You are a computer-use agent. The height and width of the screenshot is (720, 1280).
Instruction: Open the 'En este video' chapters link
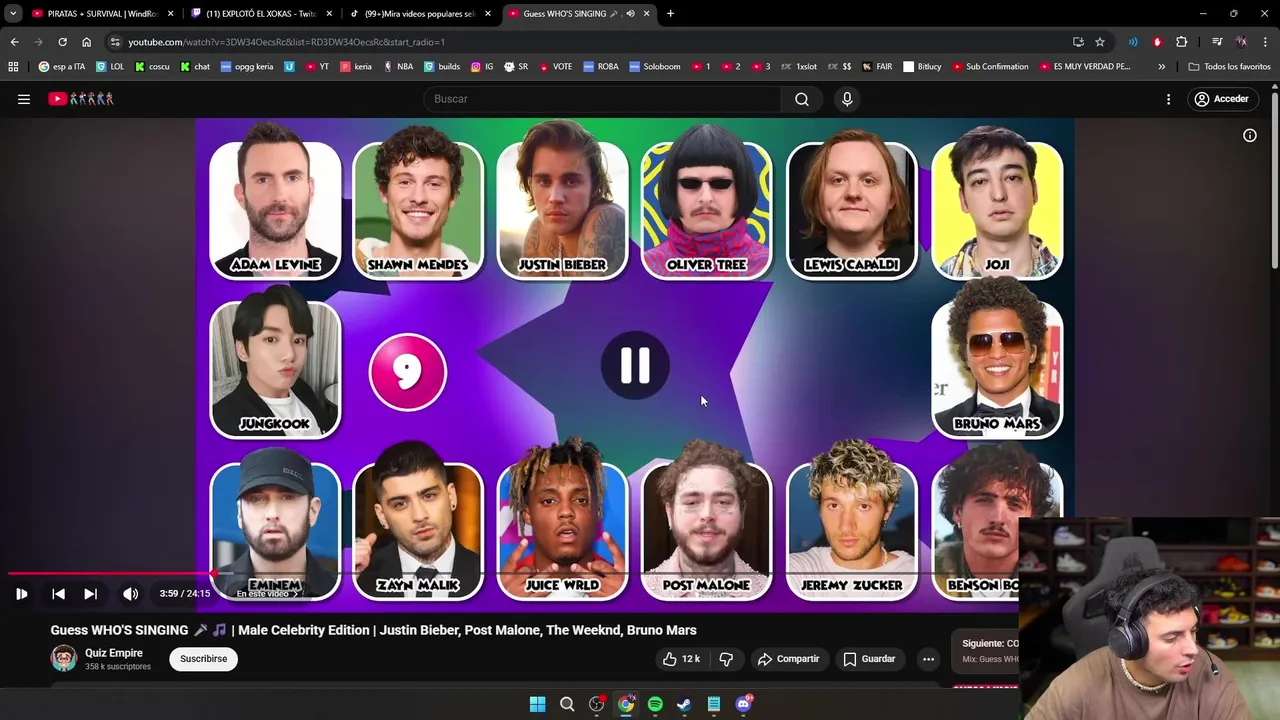coord(267,594)
